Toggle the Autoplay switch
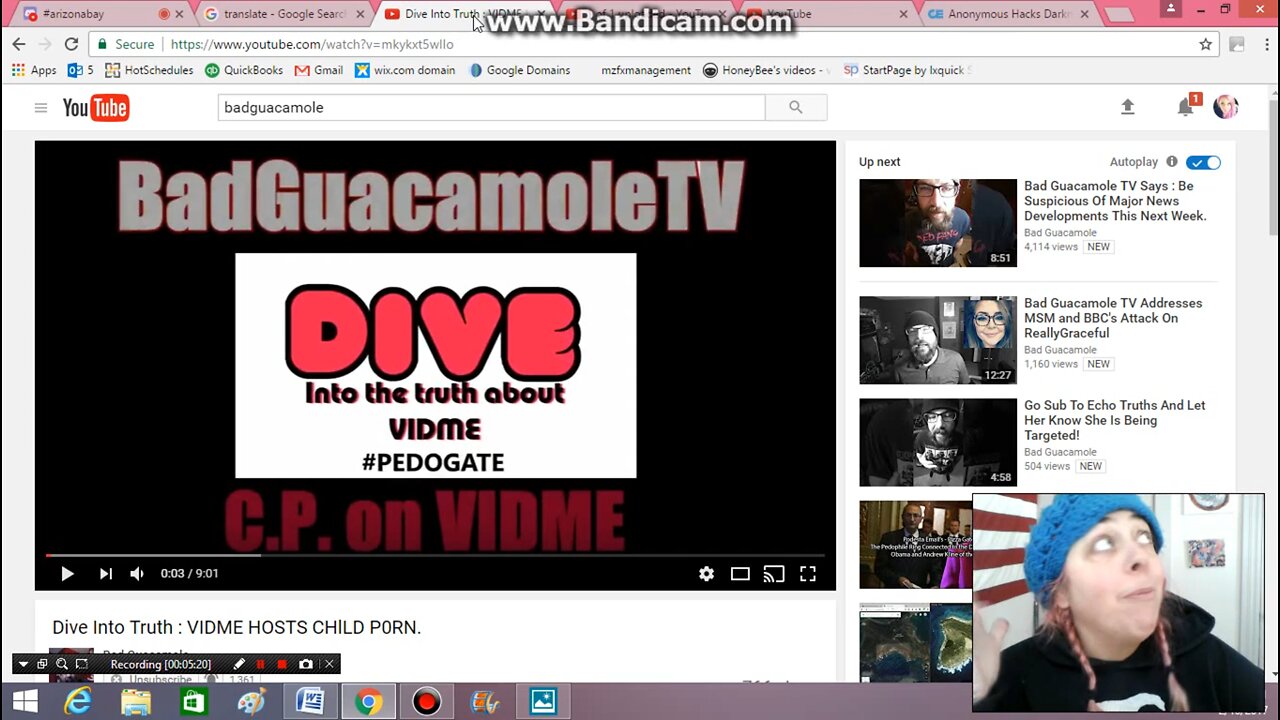The width and height of the screenshot is (1280, 720). [x=1203, y=162]
